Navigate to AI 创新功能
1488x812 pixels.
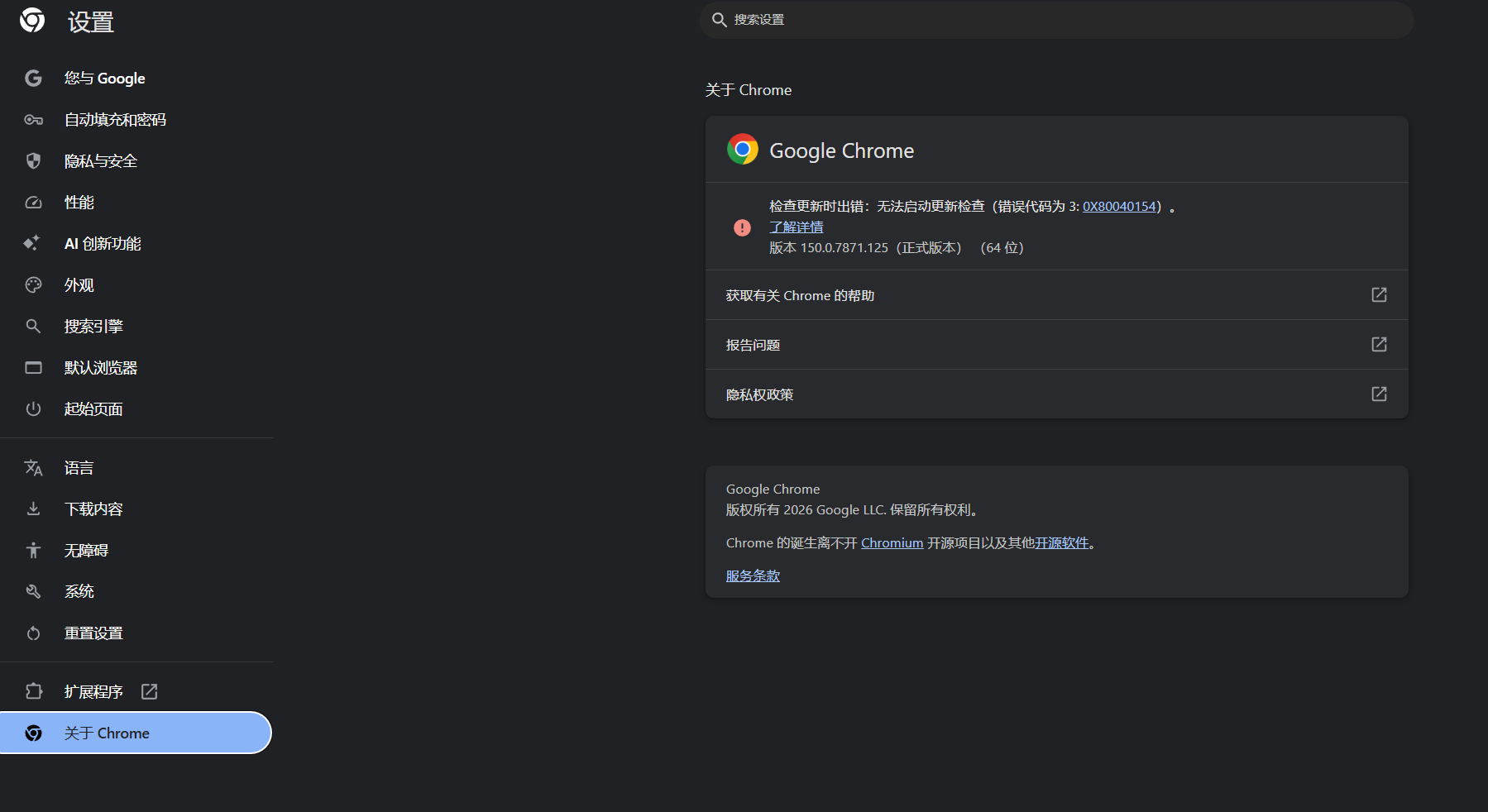[x=136, y=244]
